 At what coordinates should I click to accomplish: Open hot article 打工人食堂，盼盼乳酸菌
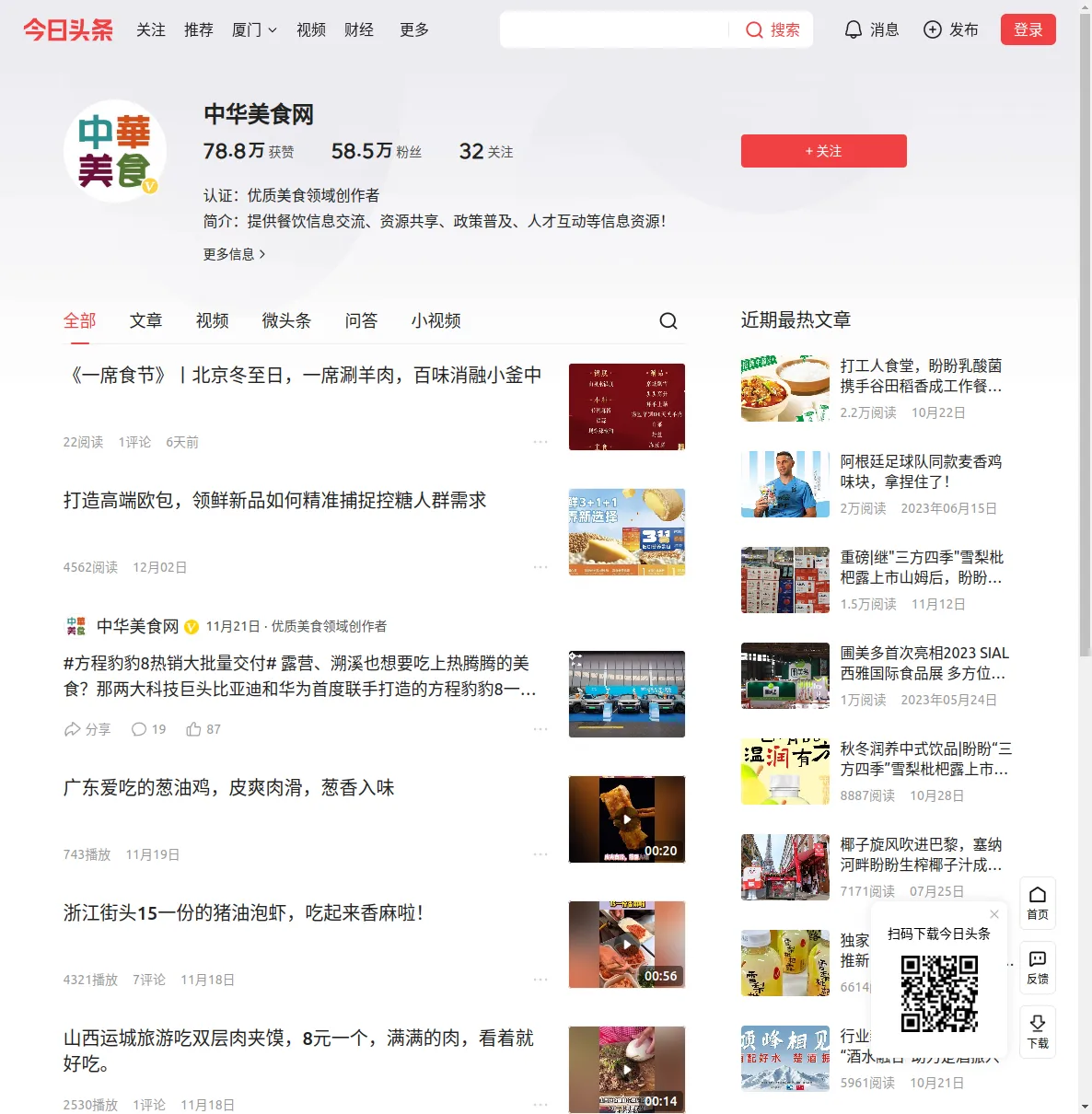(x=922, y=376)
